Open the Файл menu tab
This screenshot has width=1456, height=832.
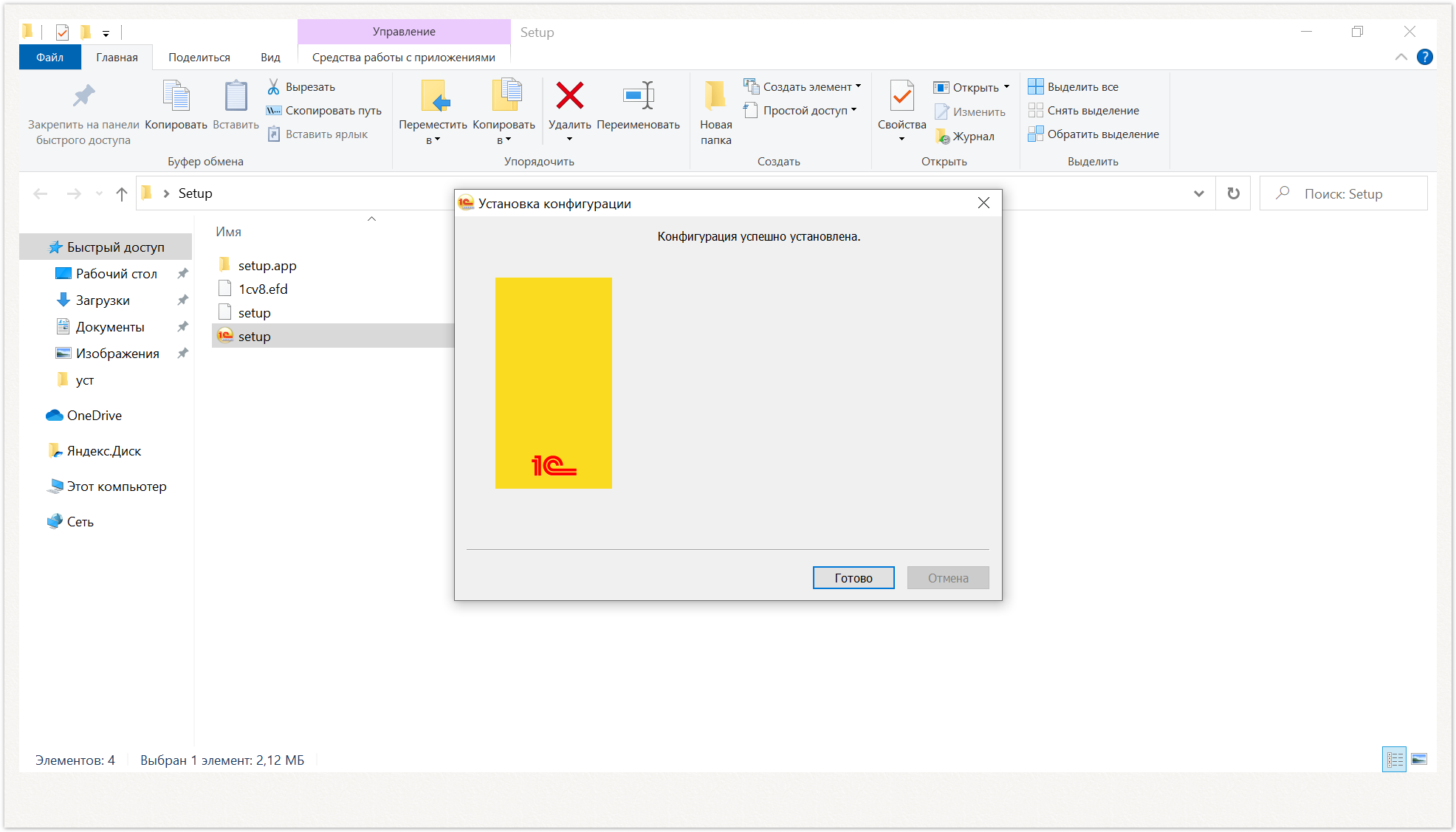pyautogui.click(x=49, y=58)
